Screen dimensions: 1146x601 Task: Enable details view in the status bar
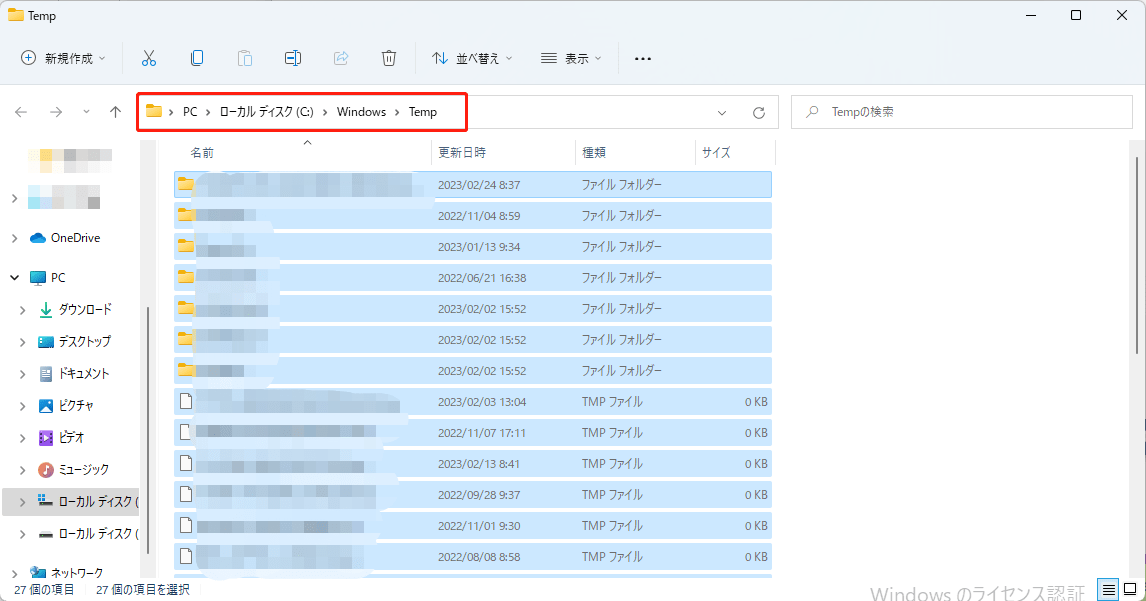click(1108, 589)
